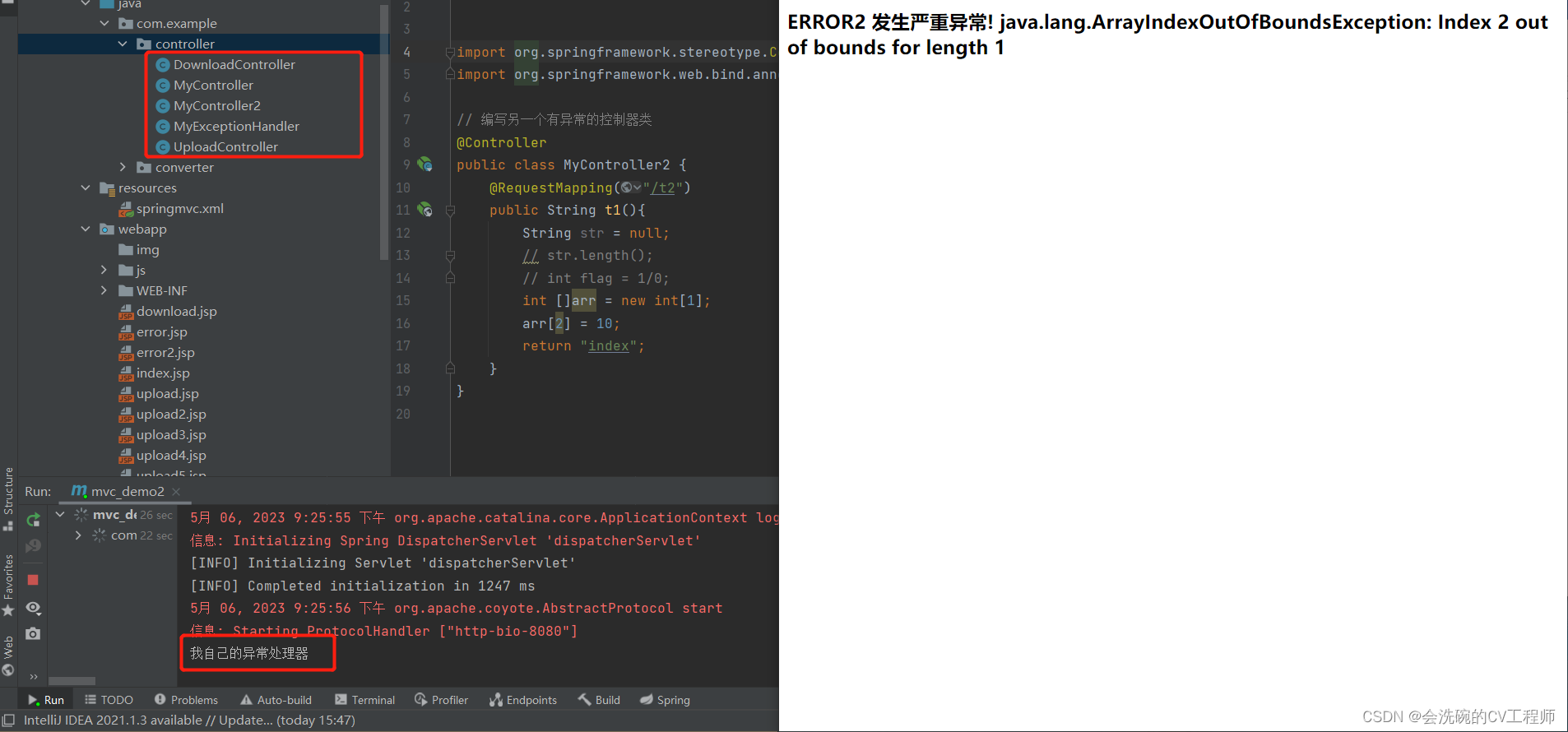The image size is (1568, 732).
Task: Click the run tree horizontal scrollbar
Action: pyautogui.click(x=72, y=681)
